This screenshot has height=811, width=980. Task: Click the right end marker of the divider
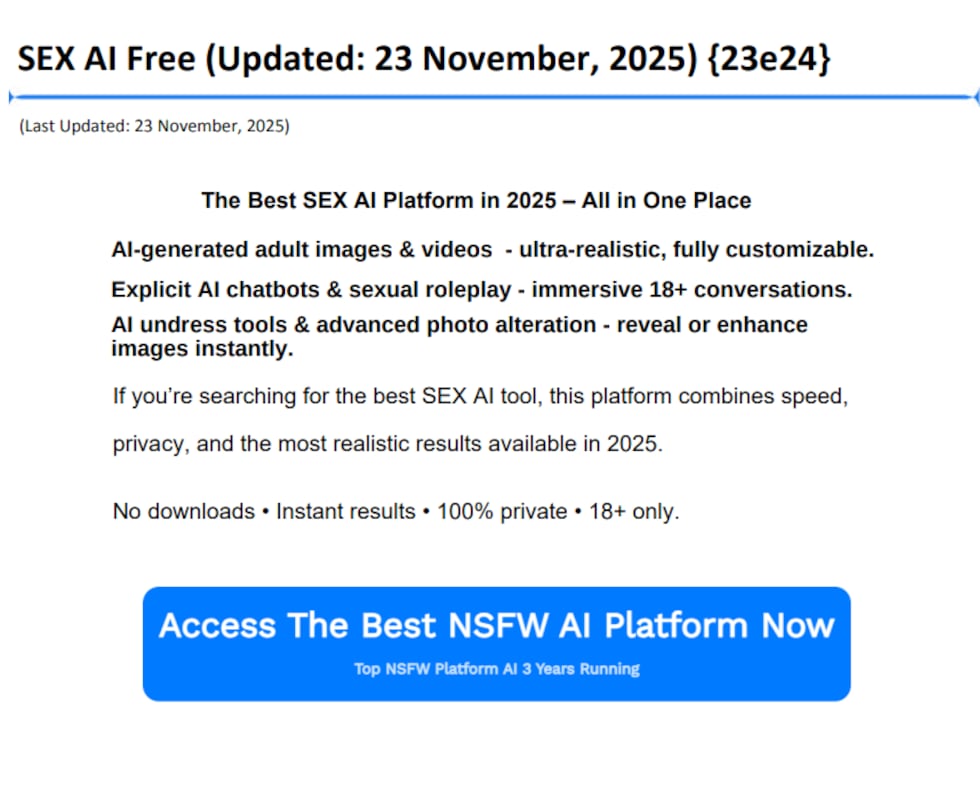pyautogui.click(x=975, y=97)
